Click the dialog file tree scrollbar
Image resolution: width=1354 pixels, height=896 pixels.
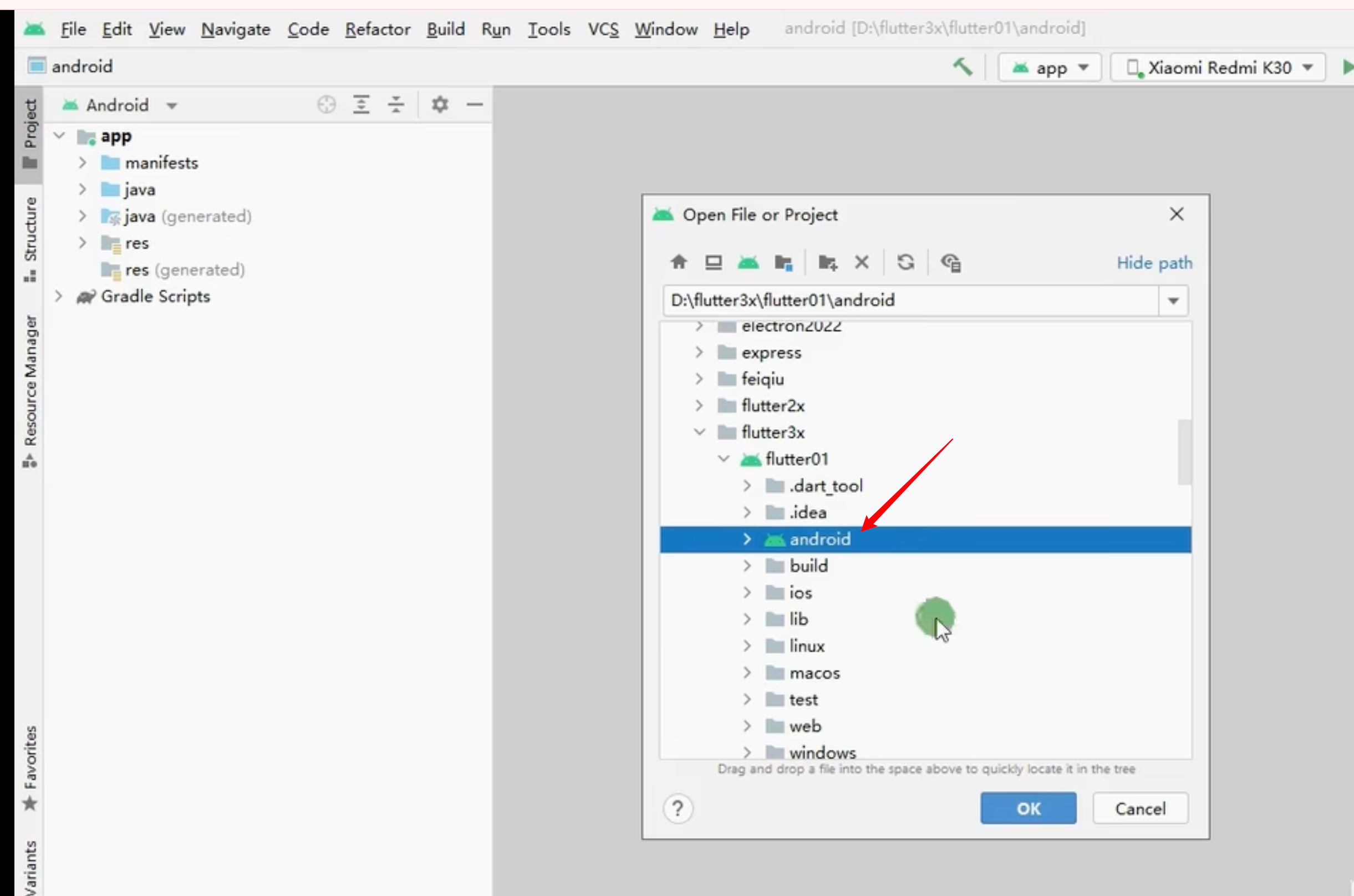(1184, 452)
